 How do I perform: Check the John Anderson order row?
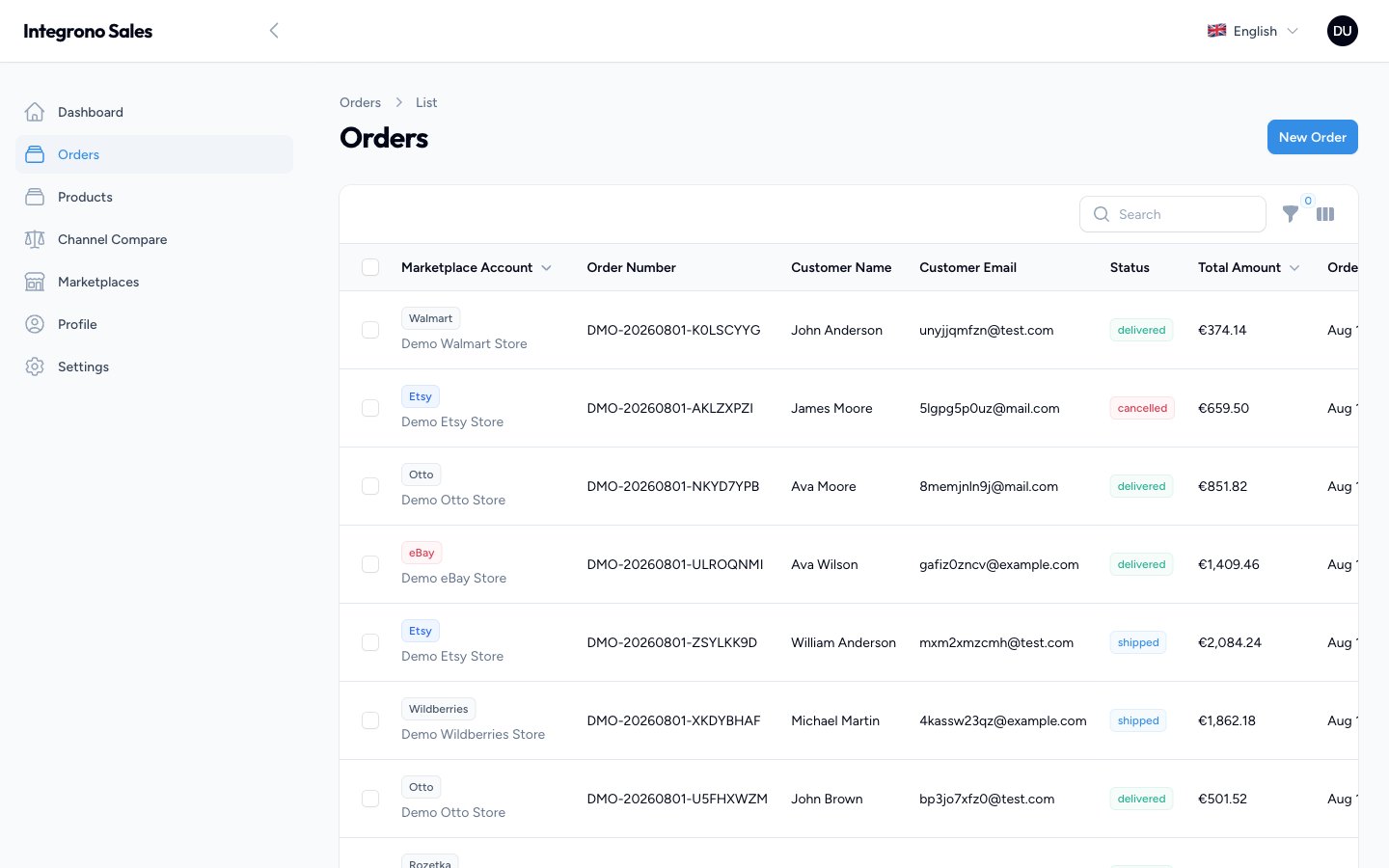(370, 330)
